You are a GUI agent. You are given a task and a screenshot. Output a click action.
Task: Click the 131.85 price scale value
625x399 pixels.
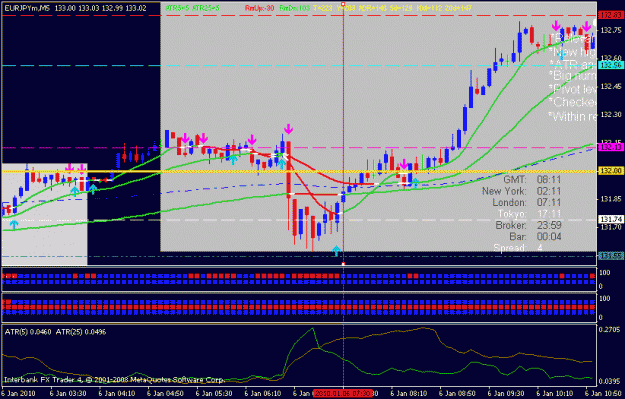point(611,199)
